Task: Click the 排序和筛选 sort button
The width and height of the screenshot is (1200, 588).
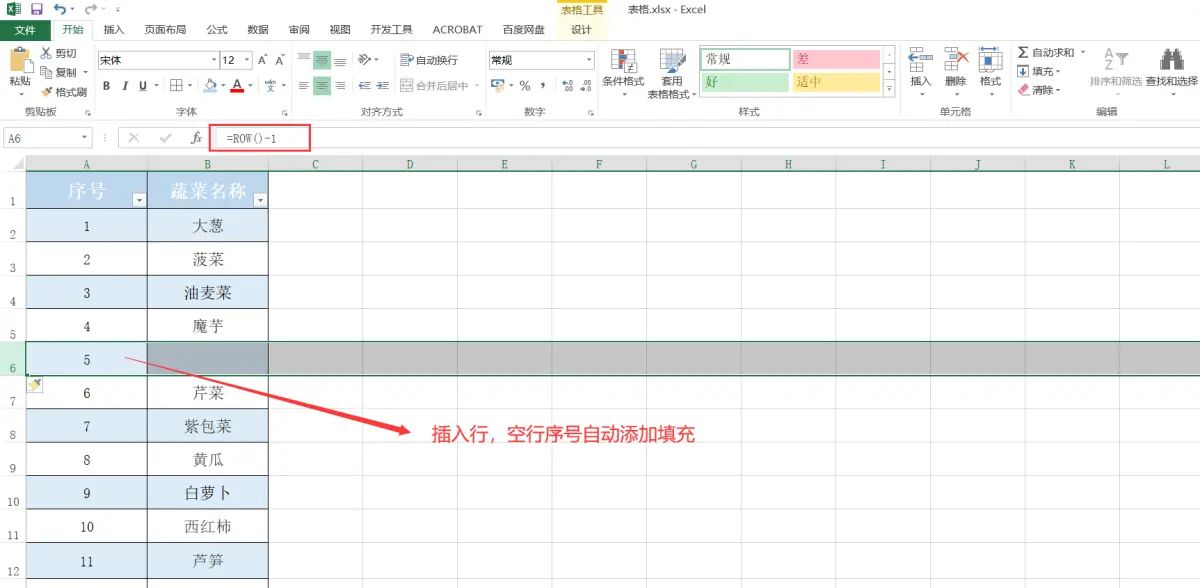Action: (1115, 58)
